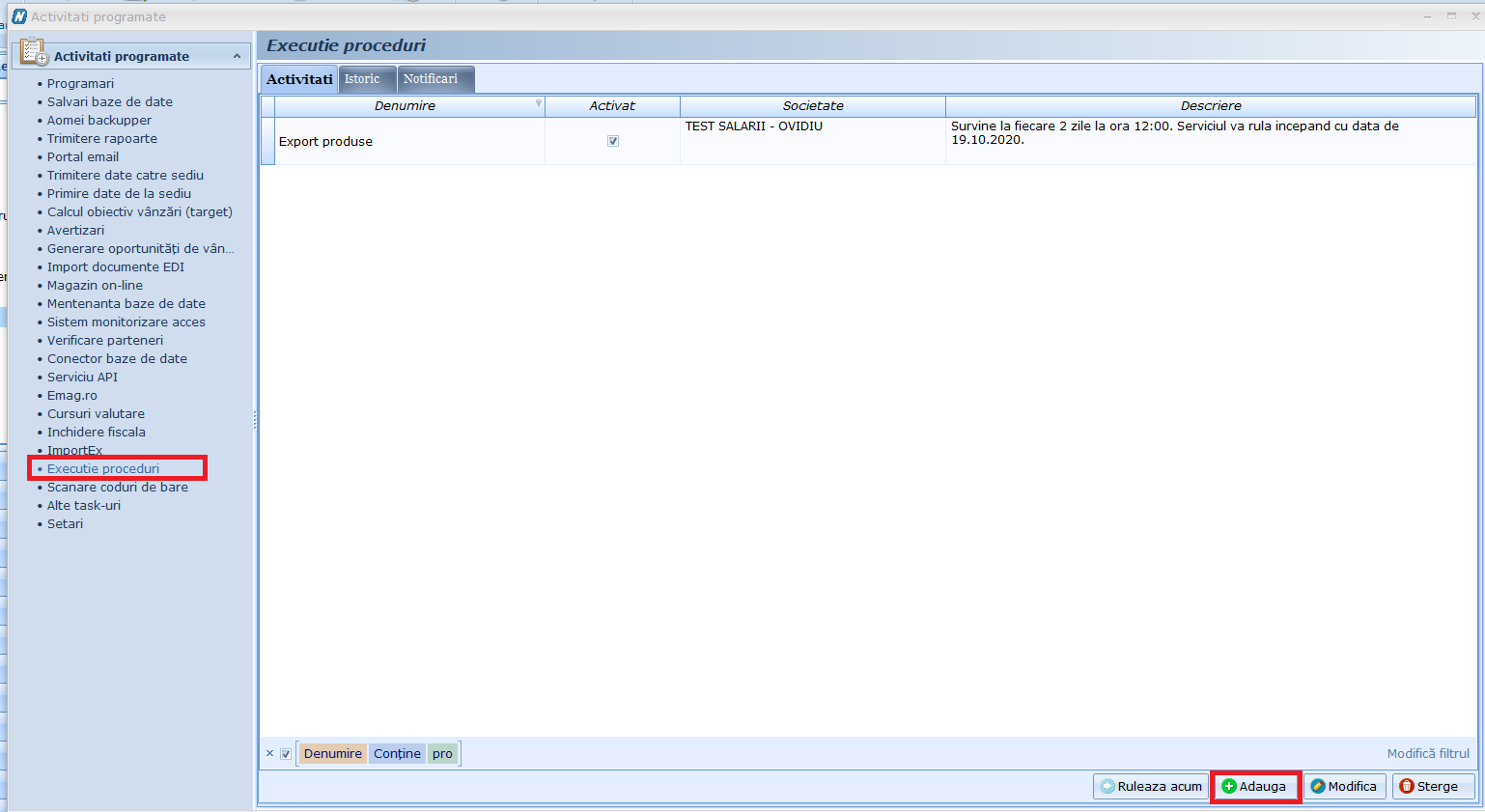The image size is (1485, 812).
Task: Click the Modifică filtrul link
Action: click(x=1427, y=754)
